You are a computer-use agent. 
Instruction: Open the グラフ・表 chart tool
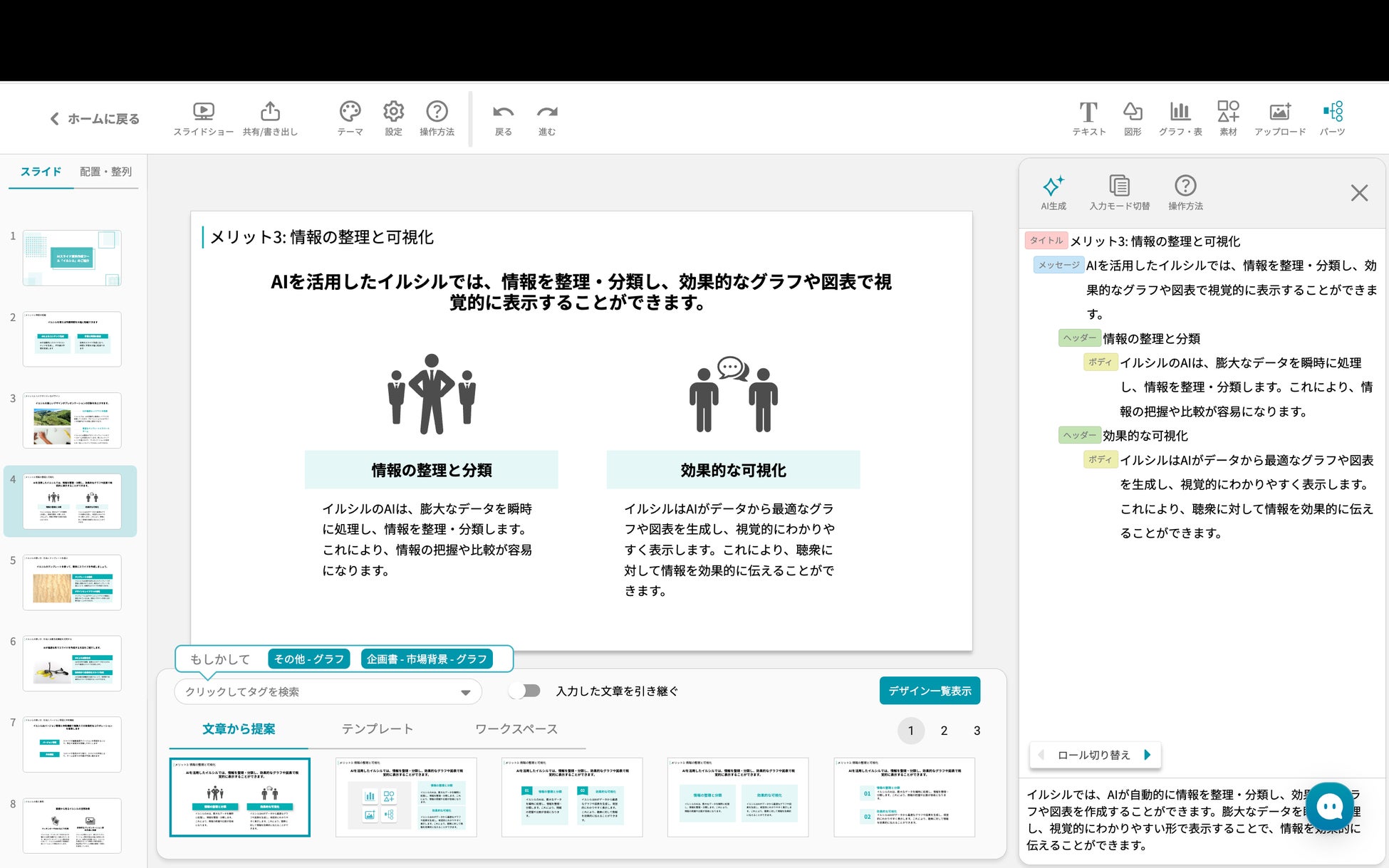1180,112
